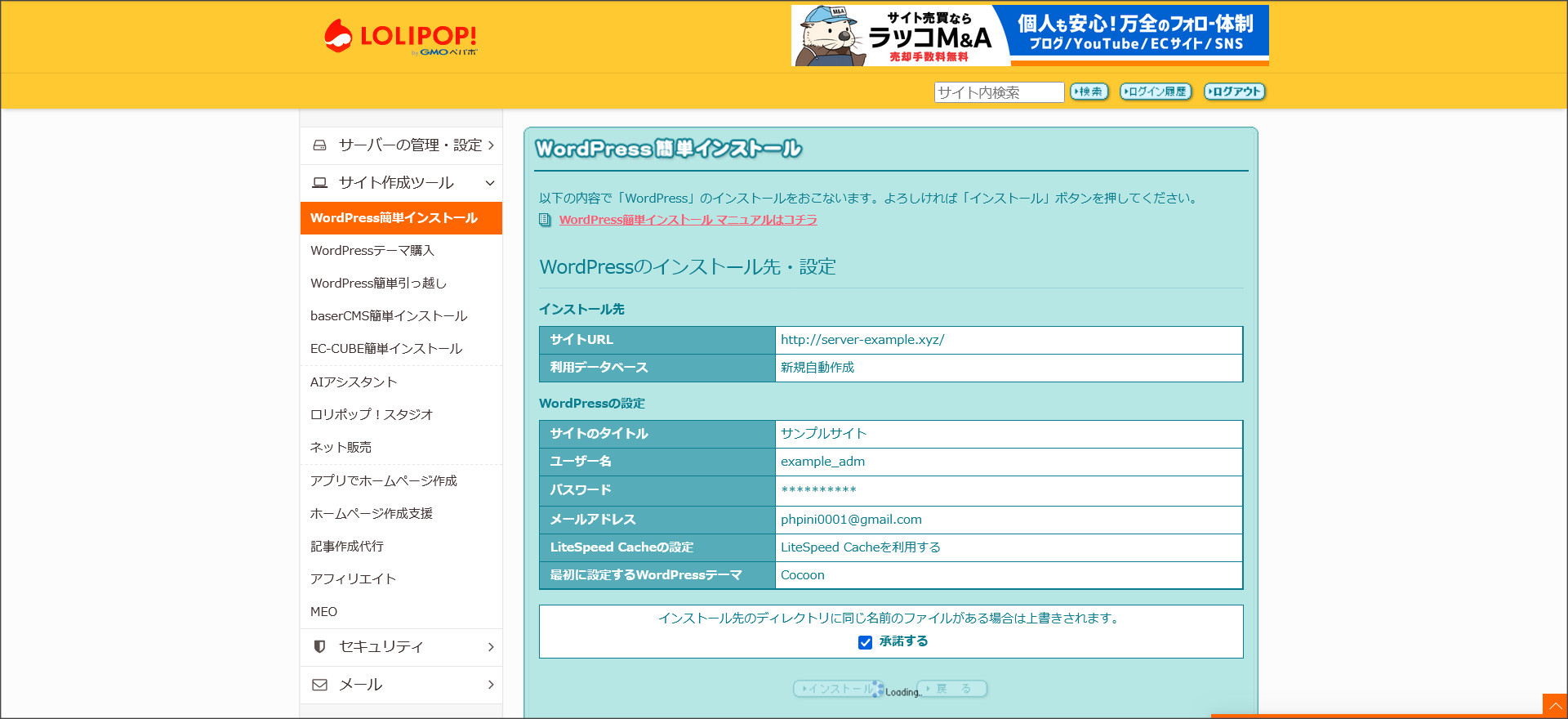The height and width of the screenshot is (719, 1568).
Task: Open WordPress簡単引っ越し
Action: click(379, 284)
